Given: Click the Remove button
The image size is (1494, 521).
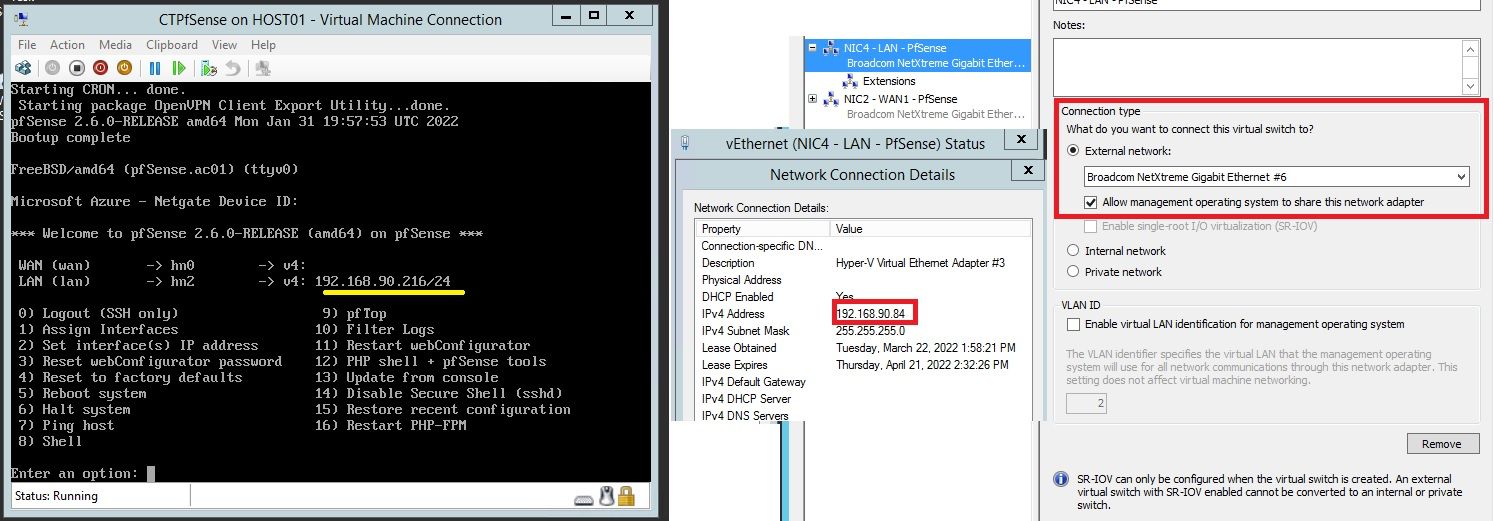Looking at the screenshot, I should [x=1441, y=444].
